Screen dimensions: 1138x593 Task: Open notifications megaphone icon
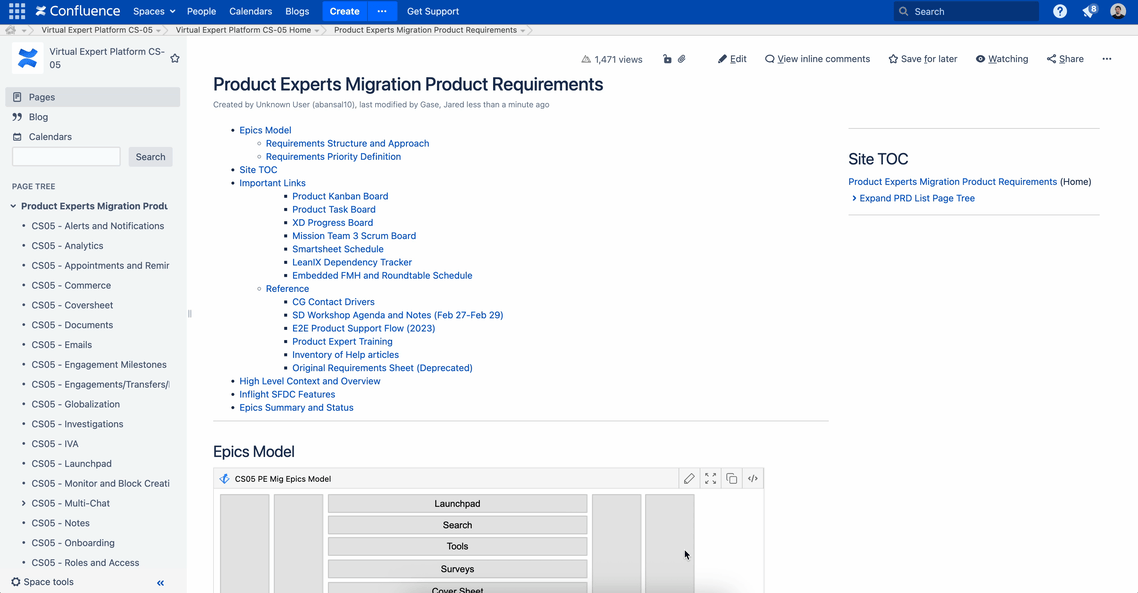tap(1089, 11)
